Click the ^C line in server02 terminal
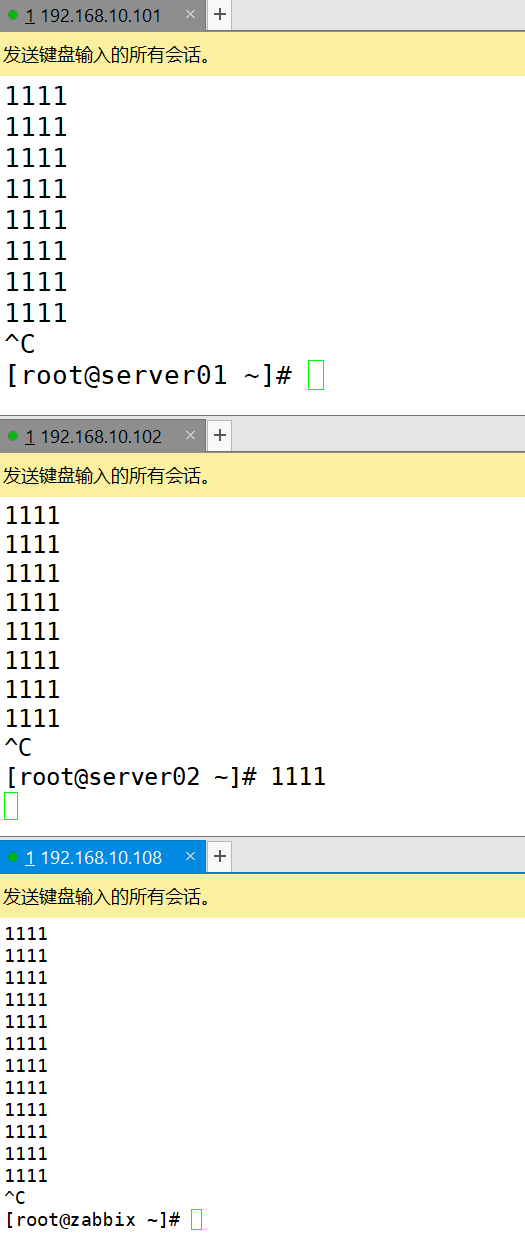The width and height of the screenshot is (525, 1245). (x=19, y=748)
